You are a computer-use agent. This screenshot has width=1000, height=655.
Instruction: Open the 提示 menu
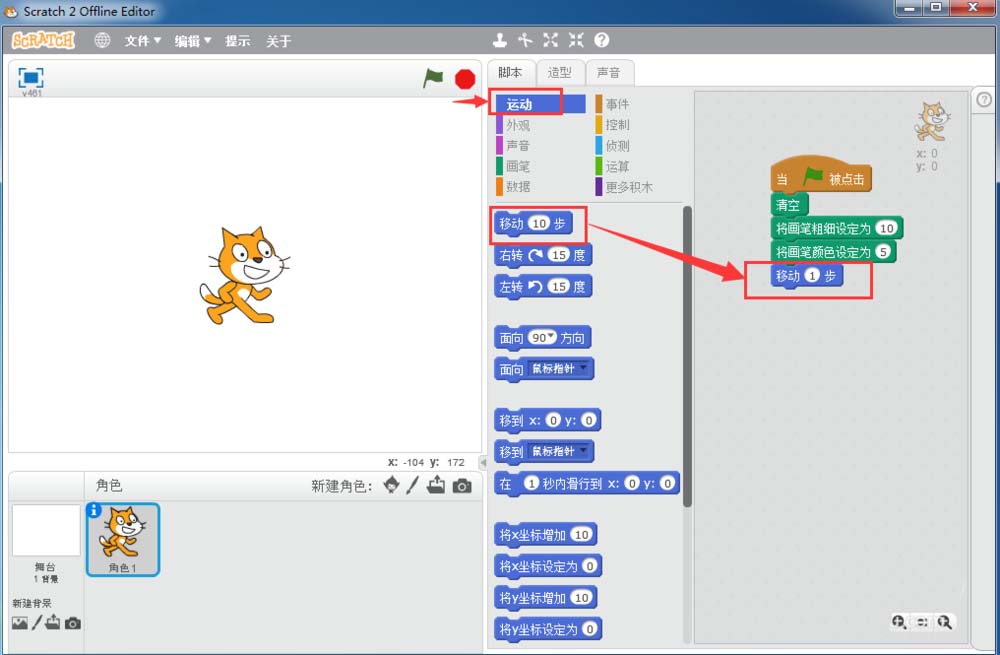237,41
